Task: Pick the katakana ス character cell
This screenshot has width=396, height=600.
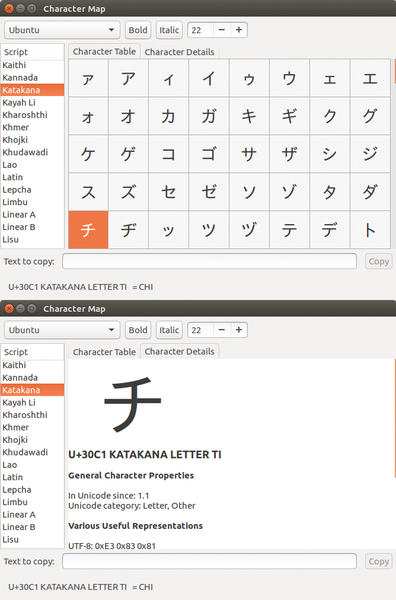Action: (x=88, y=192)
